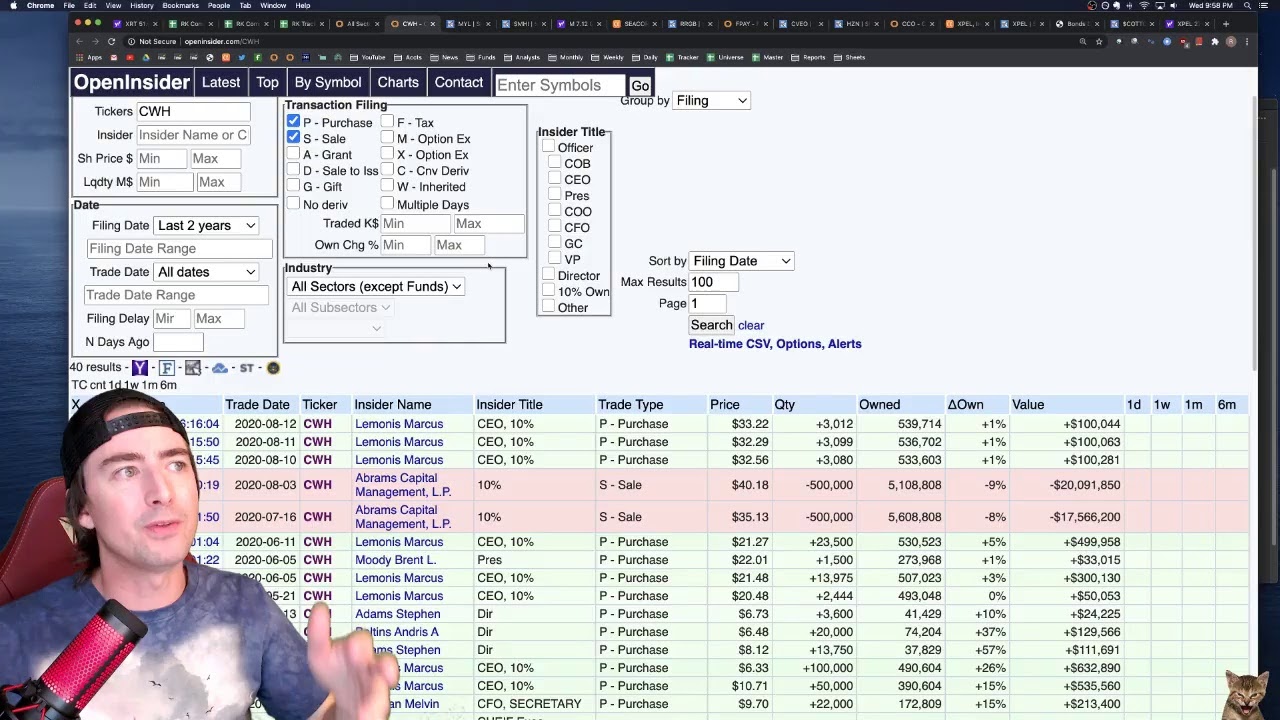Open the Chrome extensions puzzle icon
1280x720 pixels.
coord(1215,41)
